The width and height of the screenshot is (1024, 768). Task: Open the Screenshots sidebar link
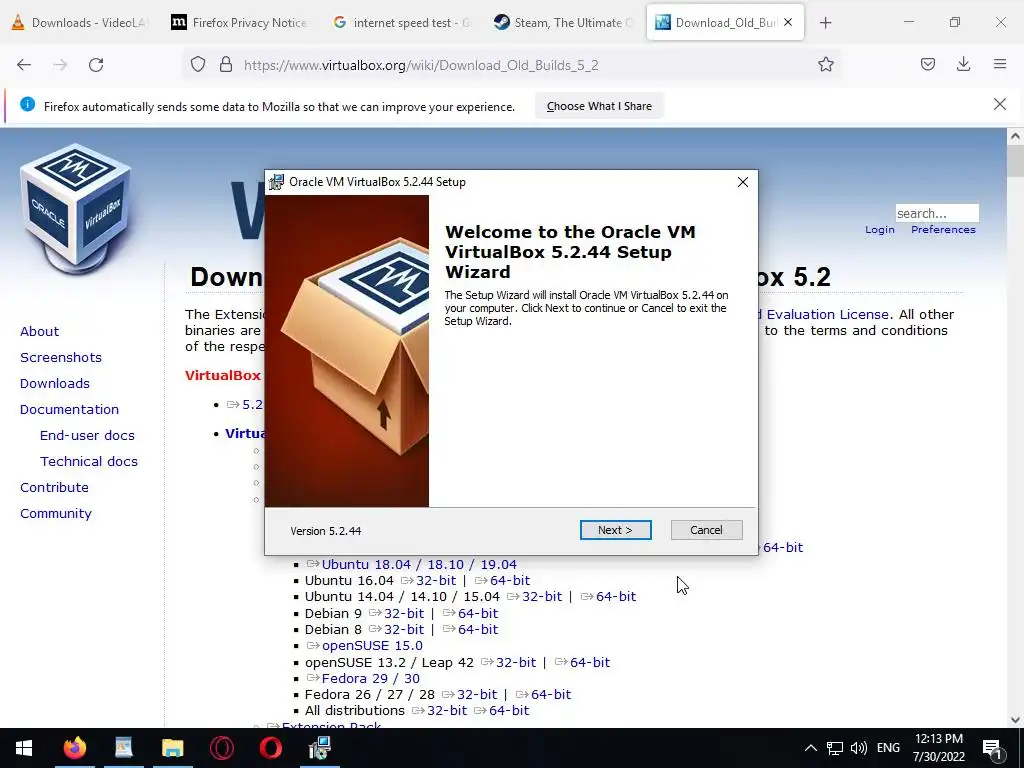(61, 358)
